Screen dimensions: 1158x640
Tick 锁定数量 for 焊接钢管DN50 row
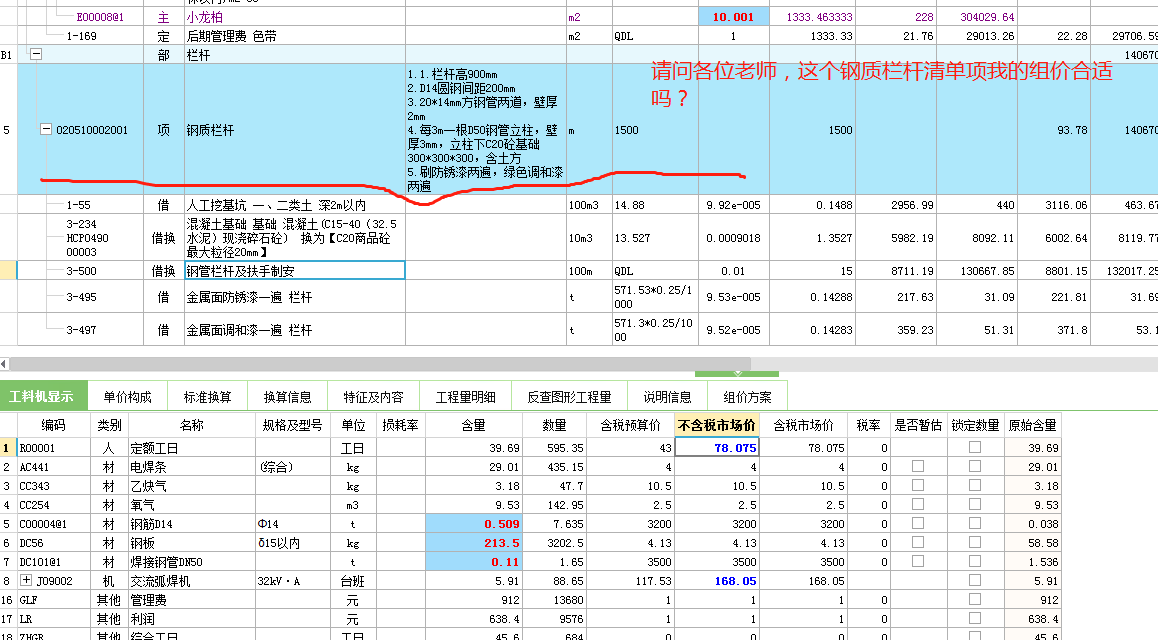pos(975,562)
